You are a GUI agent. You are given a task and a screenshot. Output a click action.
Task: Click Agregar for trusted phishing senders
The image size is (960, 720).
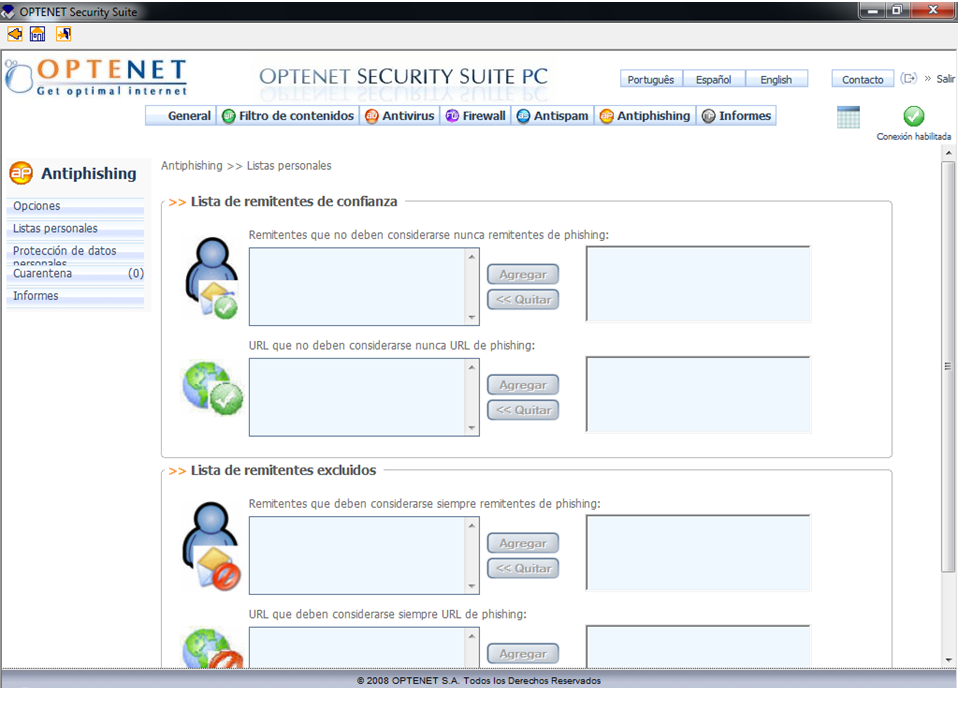[x=522, y=274]
